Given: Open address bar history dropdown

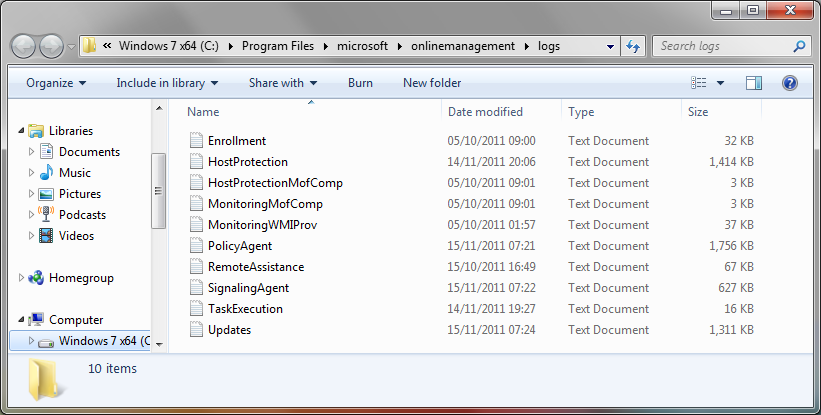Looking at the screenshot, I should tap(610, 47).
